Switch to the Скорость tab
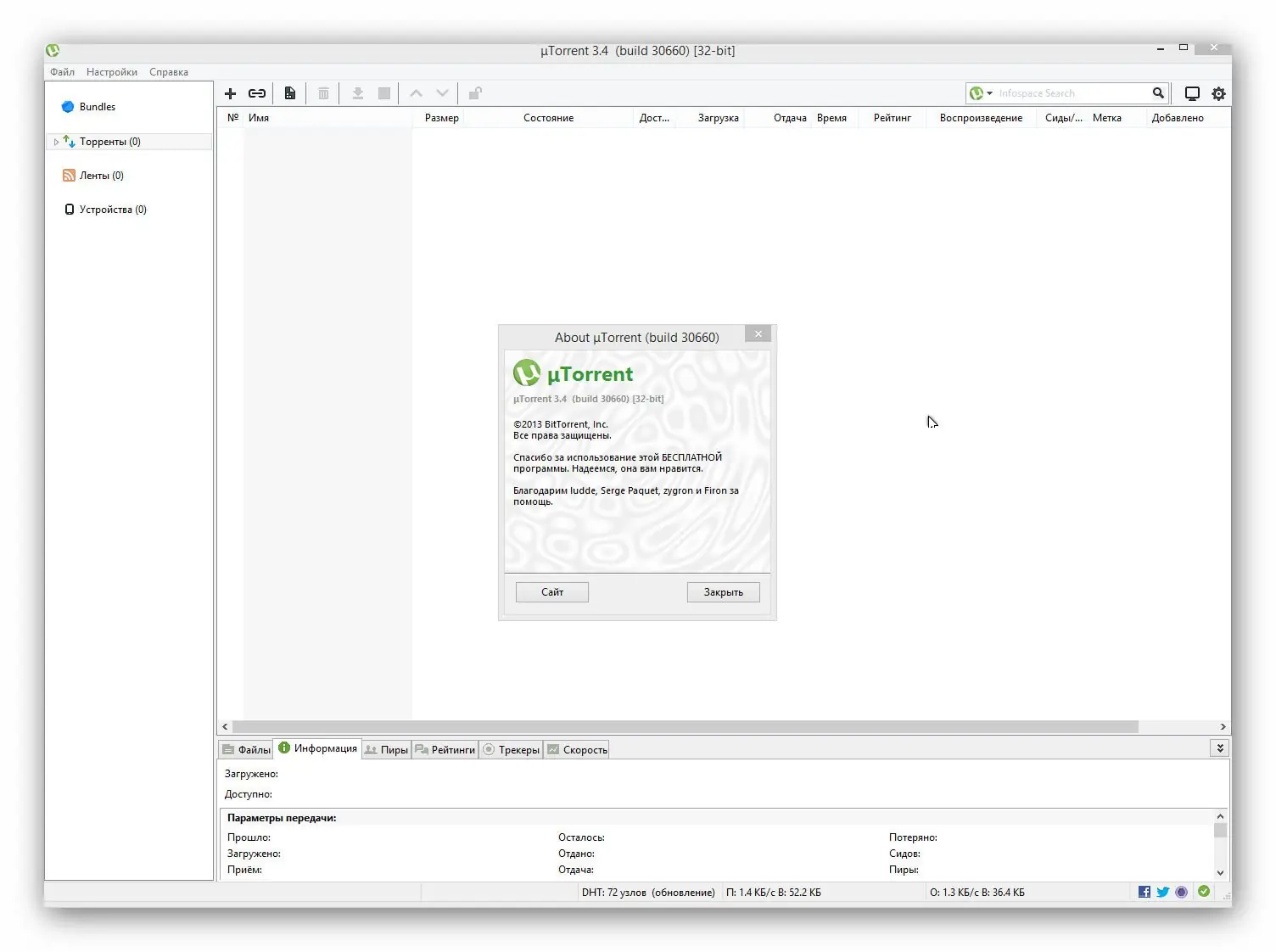1276x952 pixels. [x=577, y=749]
